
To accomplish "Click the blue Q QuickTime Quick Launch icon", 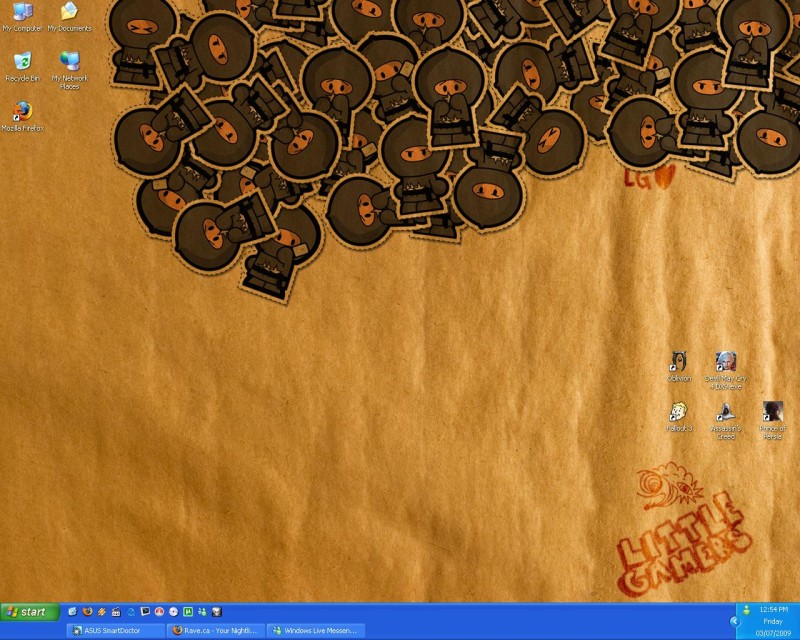I will [131, 611].
